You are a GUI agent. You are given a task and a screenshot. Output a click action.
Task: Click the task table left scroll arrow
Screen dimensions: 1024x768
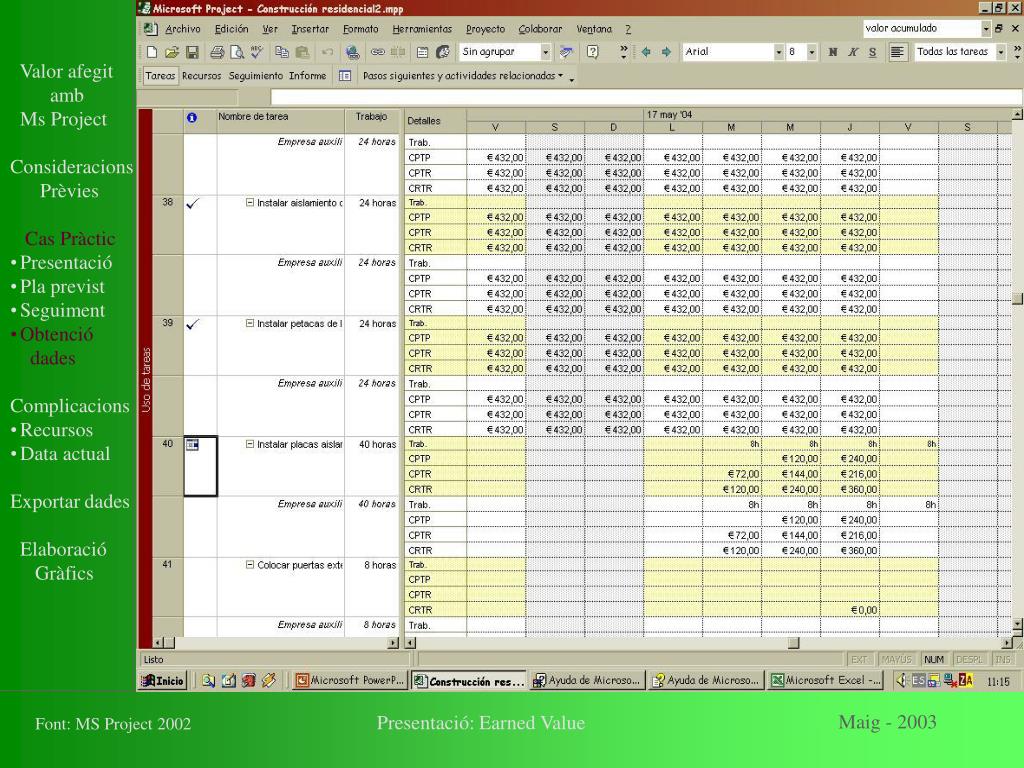coord(157,643)
